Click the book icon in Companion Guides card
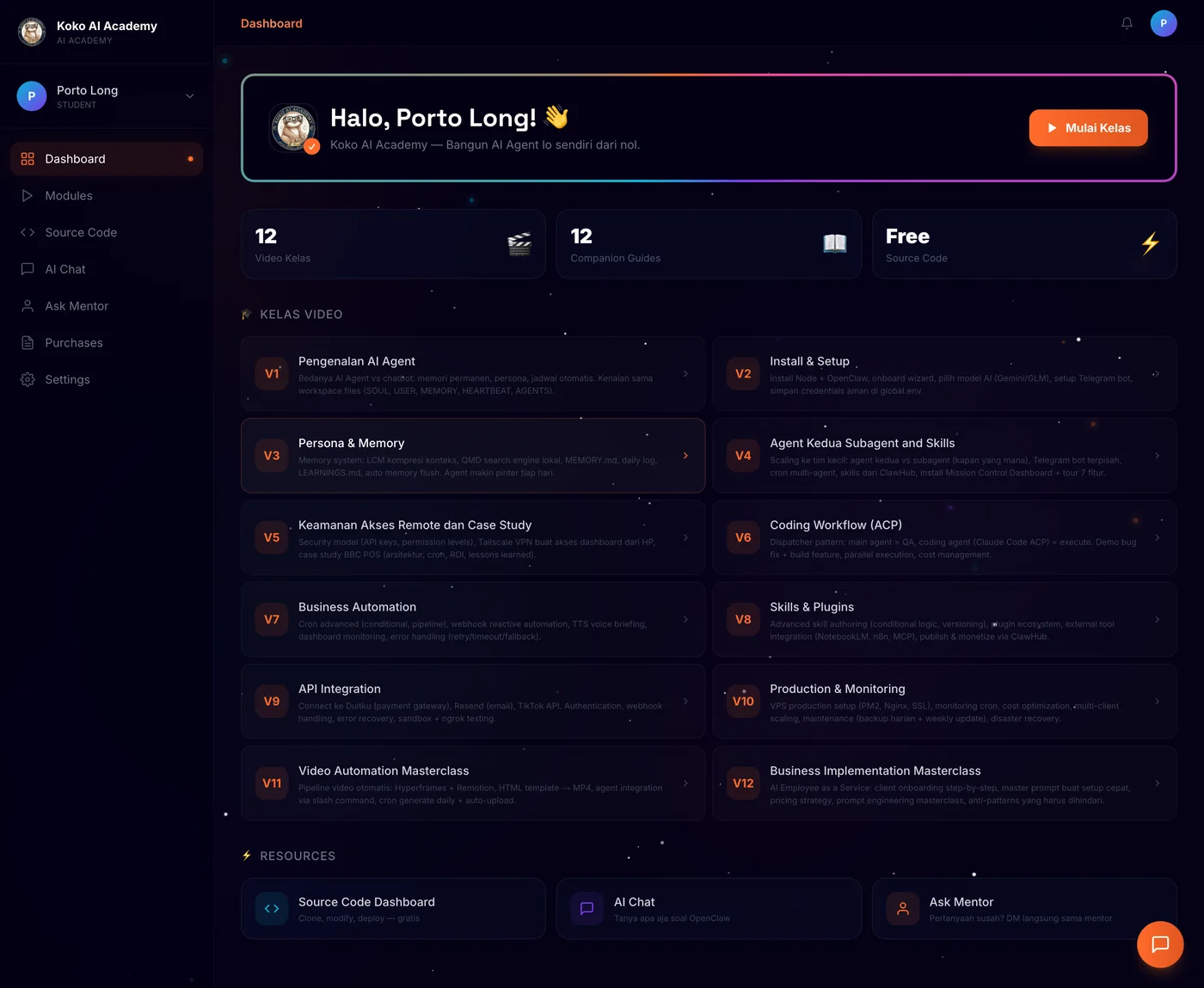Viewport: 1204px width, 988px height. 835,244
